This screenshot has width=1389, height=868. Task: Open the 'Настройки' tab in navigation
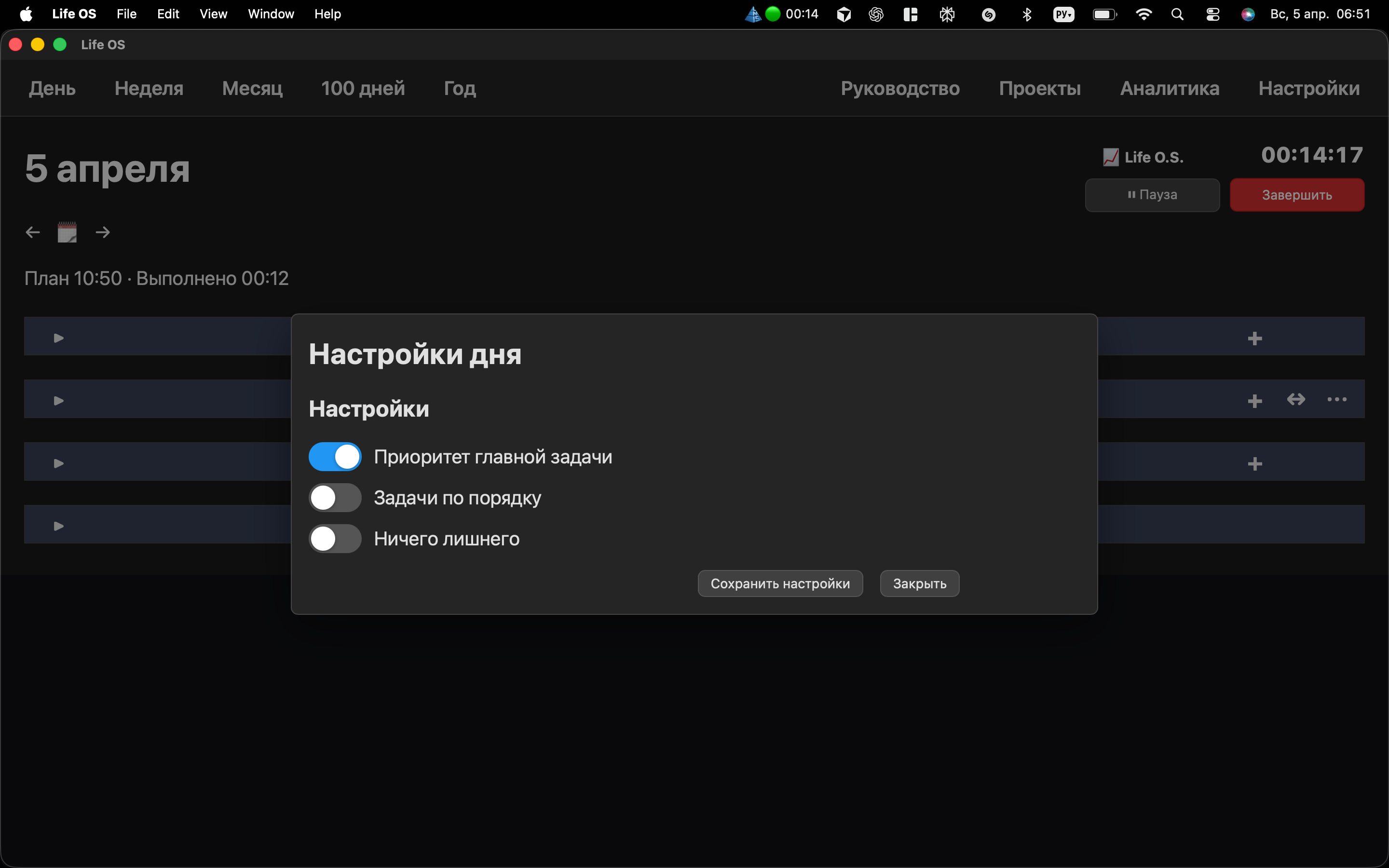tap(1308, 88)
